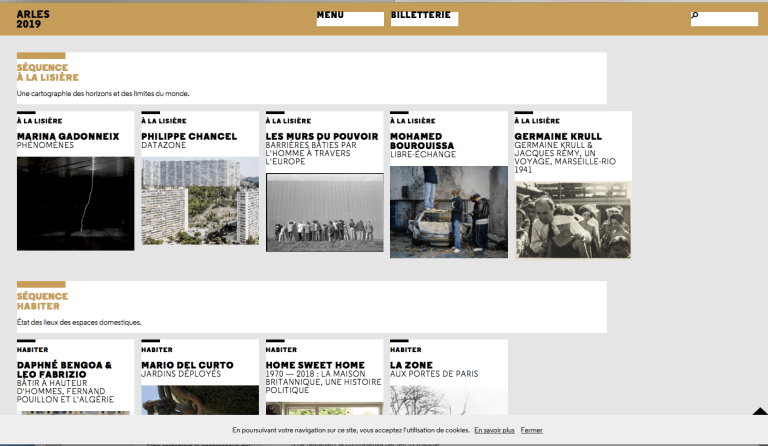Viewport: 768px width, 446px height.
Task: View Germaine Krull vintage photo thumbnail
Action: click(573, 219)
